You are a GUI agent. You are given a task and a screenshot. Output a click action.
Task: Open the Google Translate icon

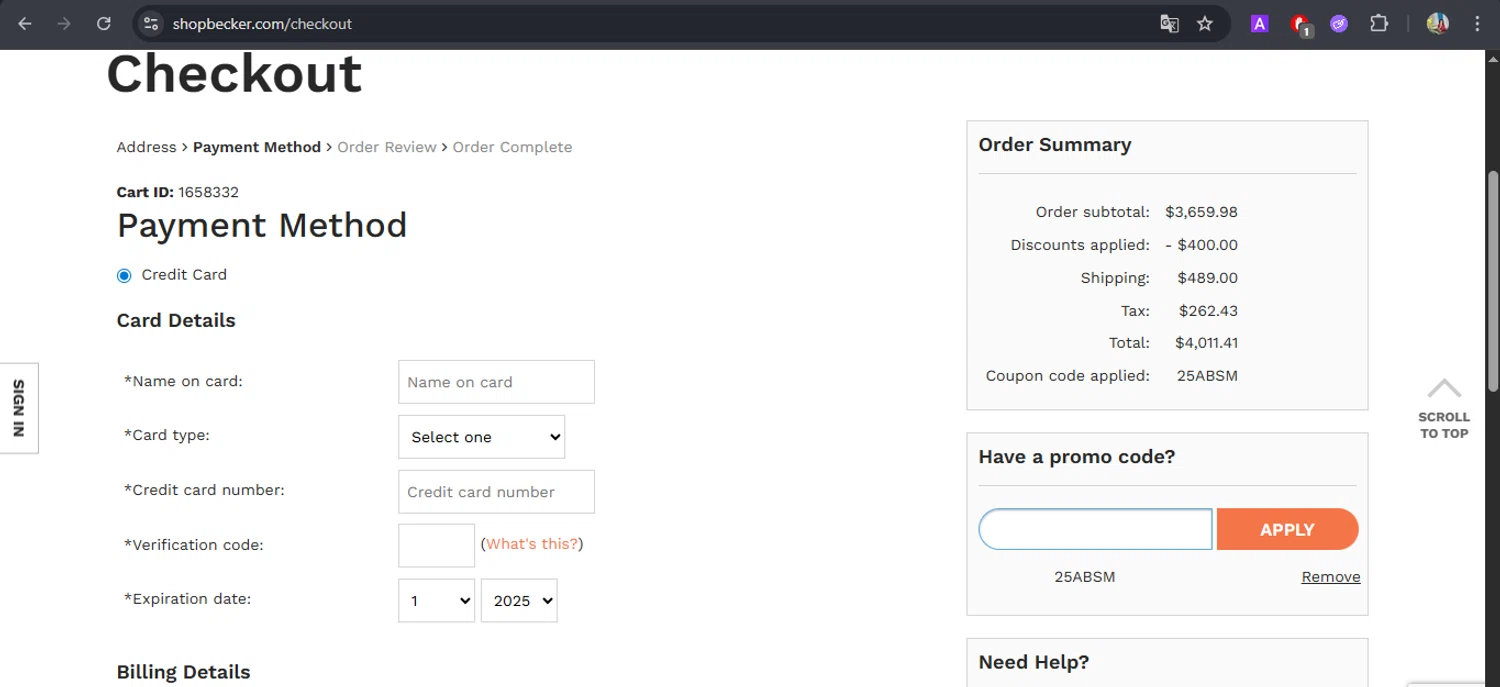[x=1169, y=24]
